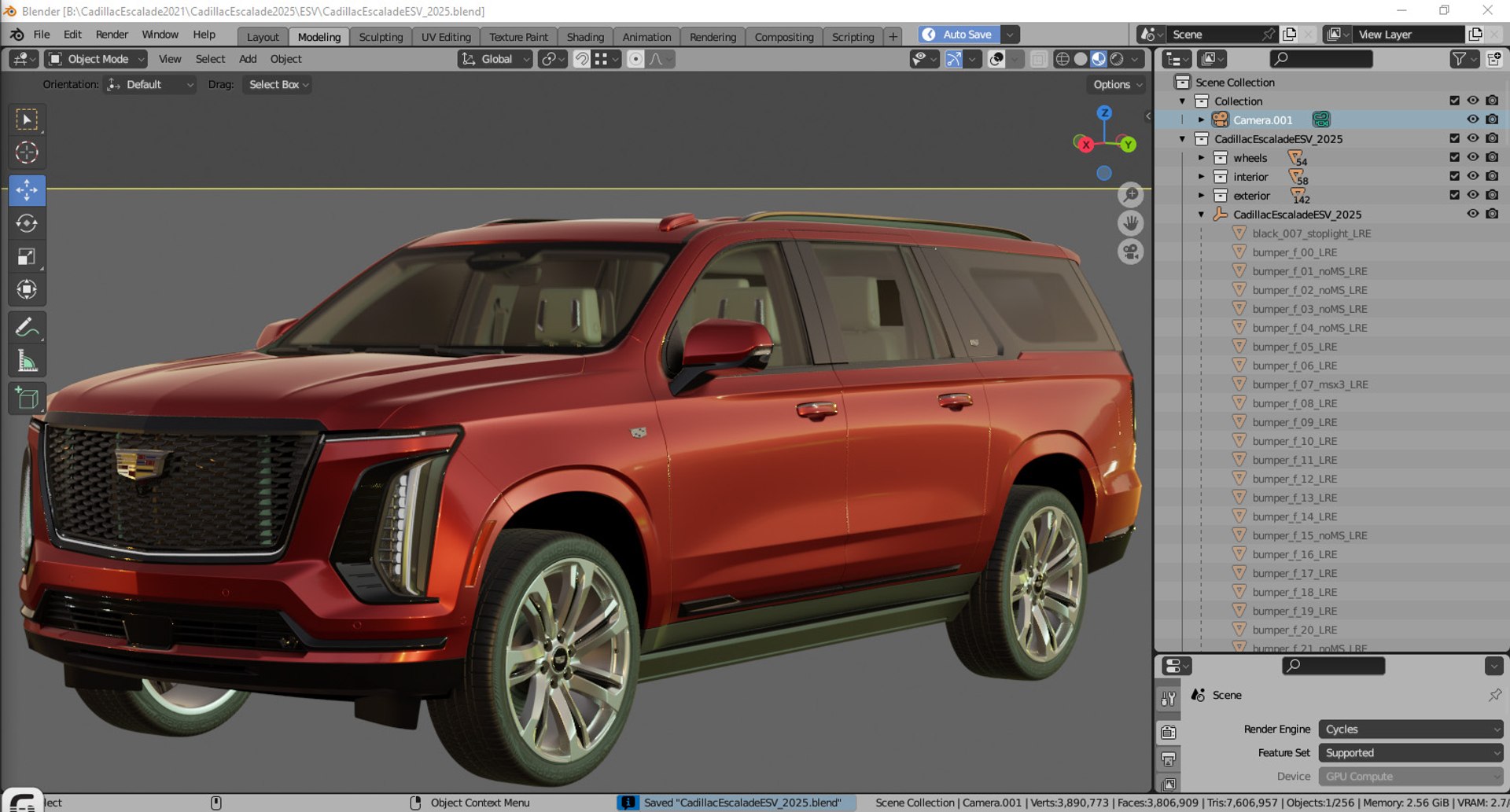The width and height of the screenshot is (1510, 812).
Task: Toggle viewport gizmos icon
Action: [x=953, y=59]
